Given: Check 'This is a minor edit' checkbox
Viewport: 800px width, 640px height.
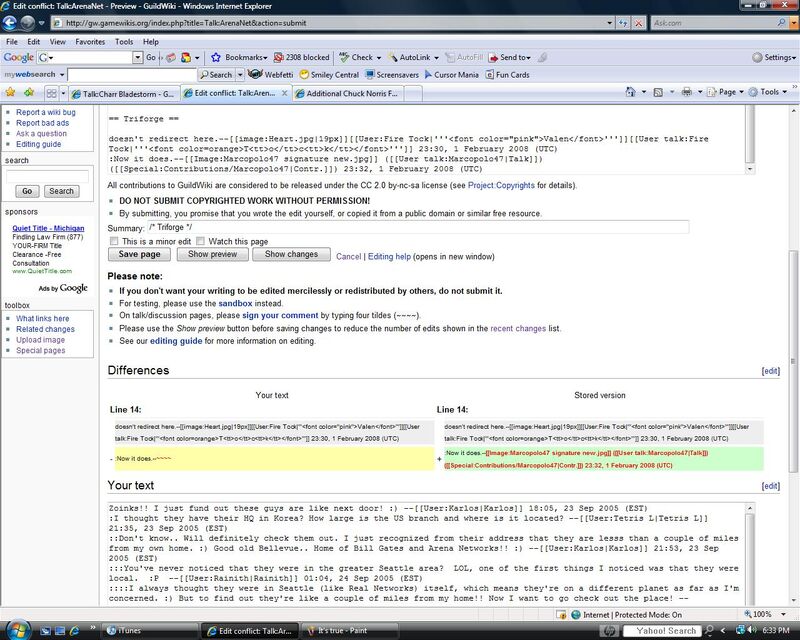Looking at the screenshot, I should (x=114, y=241).
